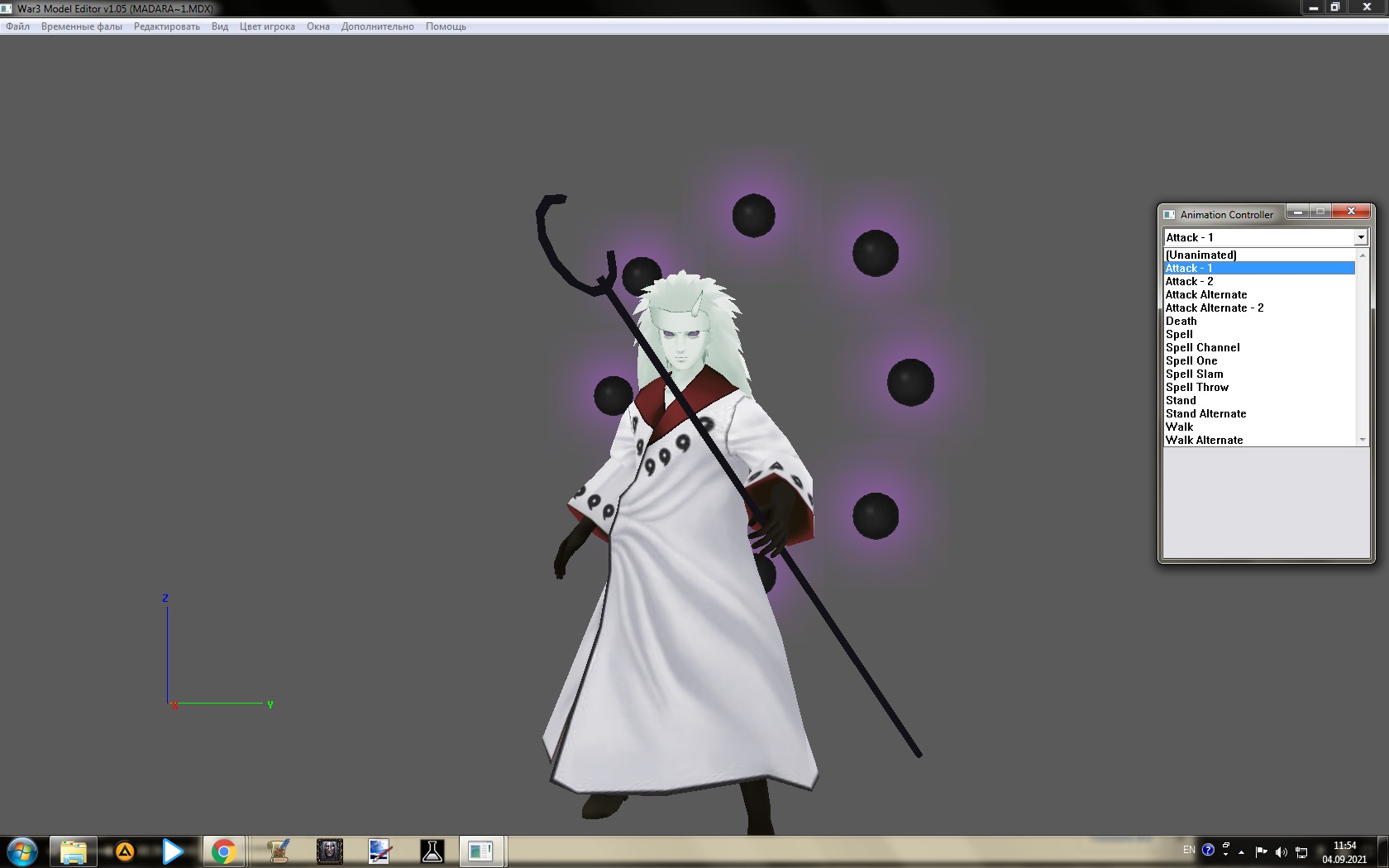This screenshot has width=1389, height=868.
Task: Select the plain Spell animation
Action: [1259, 334]
